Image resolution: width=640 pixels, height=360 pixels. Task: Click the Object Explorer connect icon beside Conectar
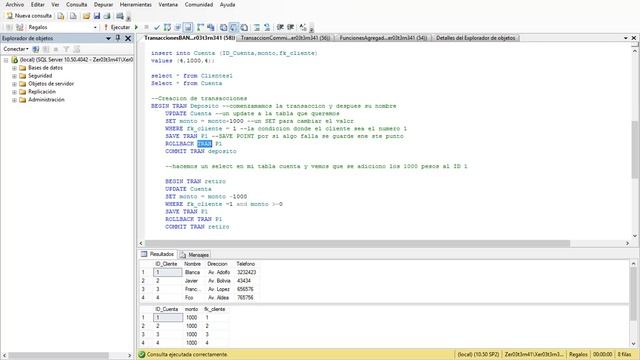(36, 49)
